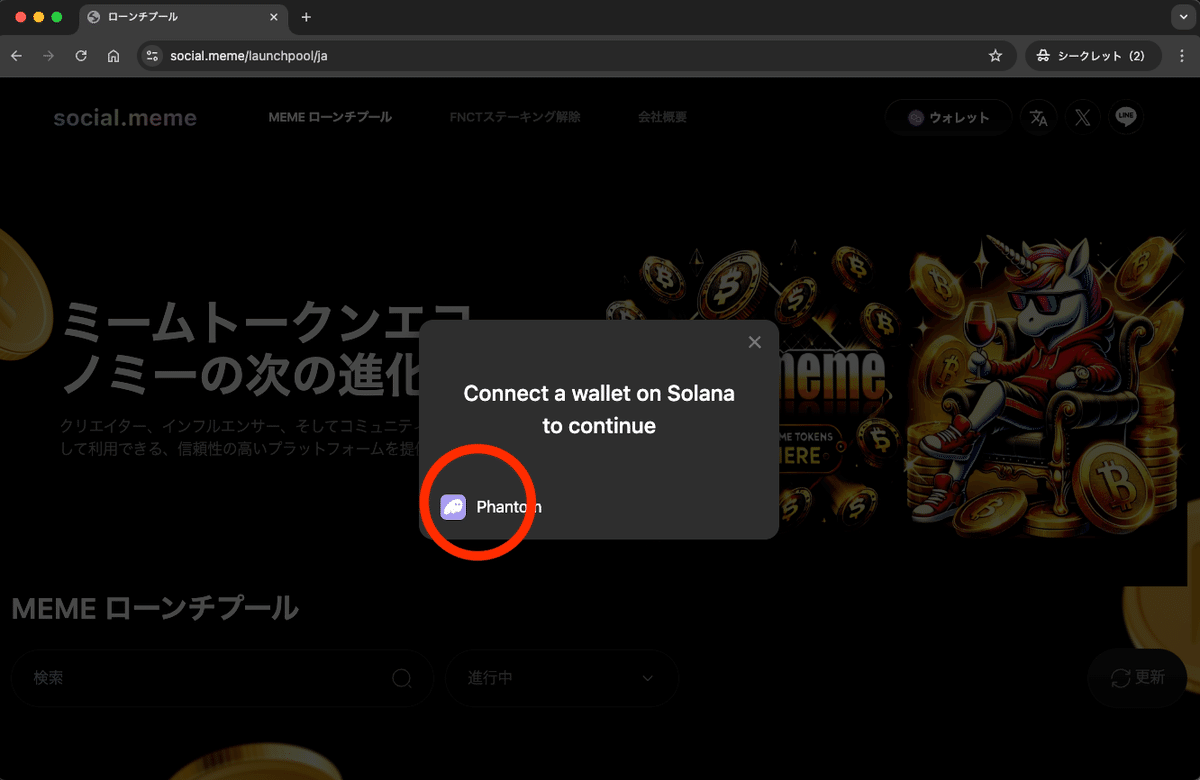Click the search magnifier icon
The height and width of the screenshot is (780, 1200).
tap(403, 678)
